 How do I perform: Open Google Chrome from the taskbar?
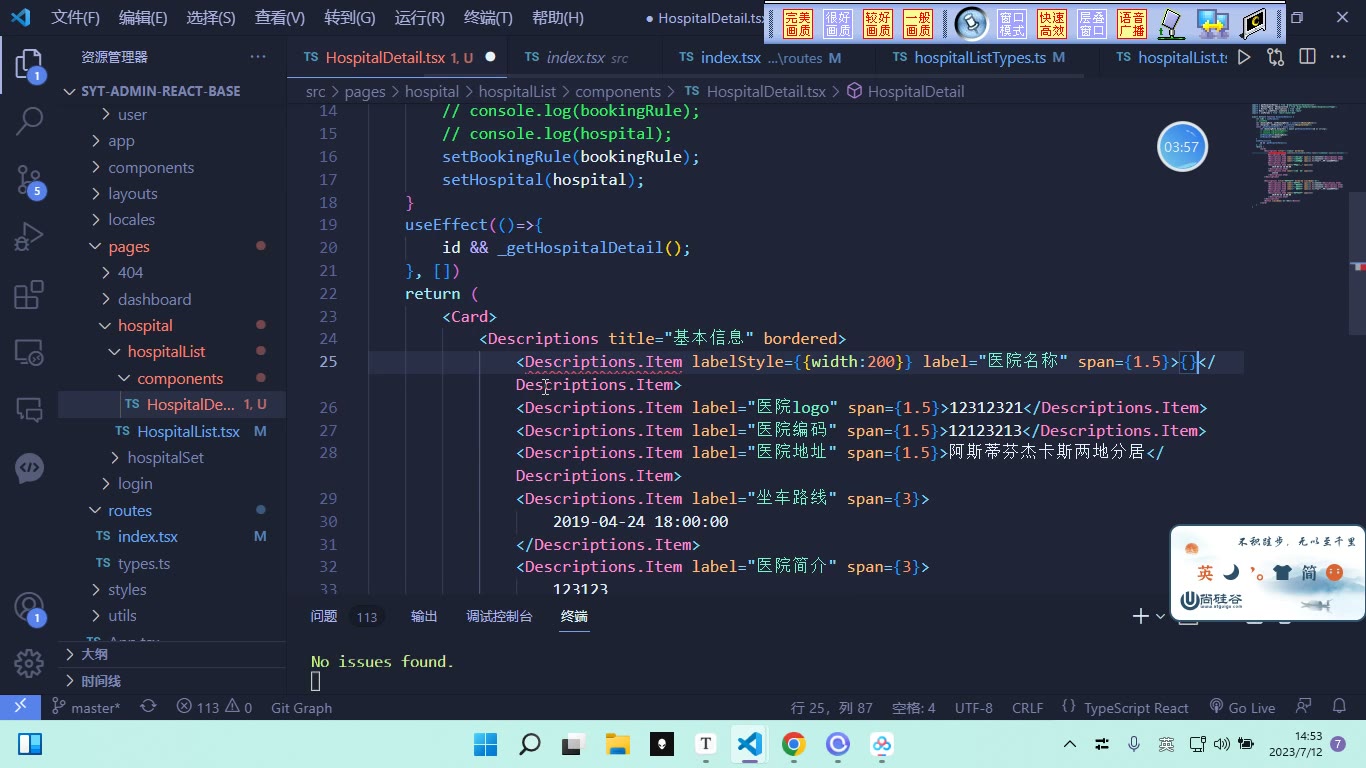tap(794, 744)
